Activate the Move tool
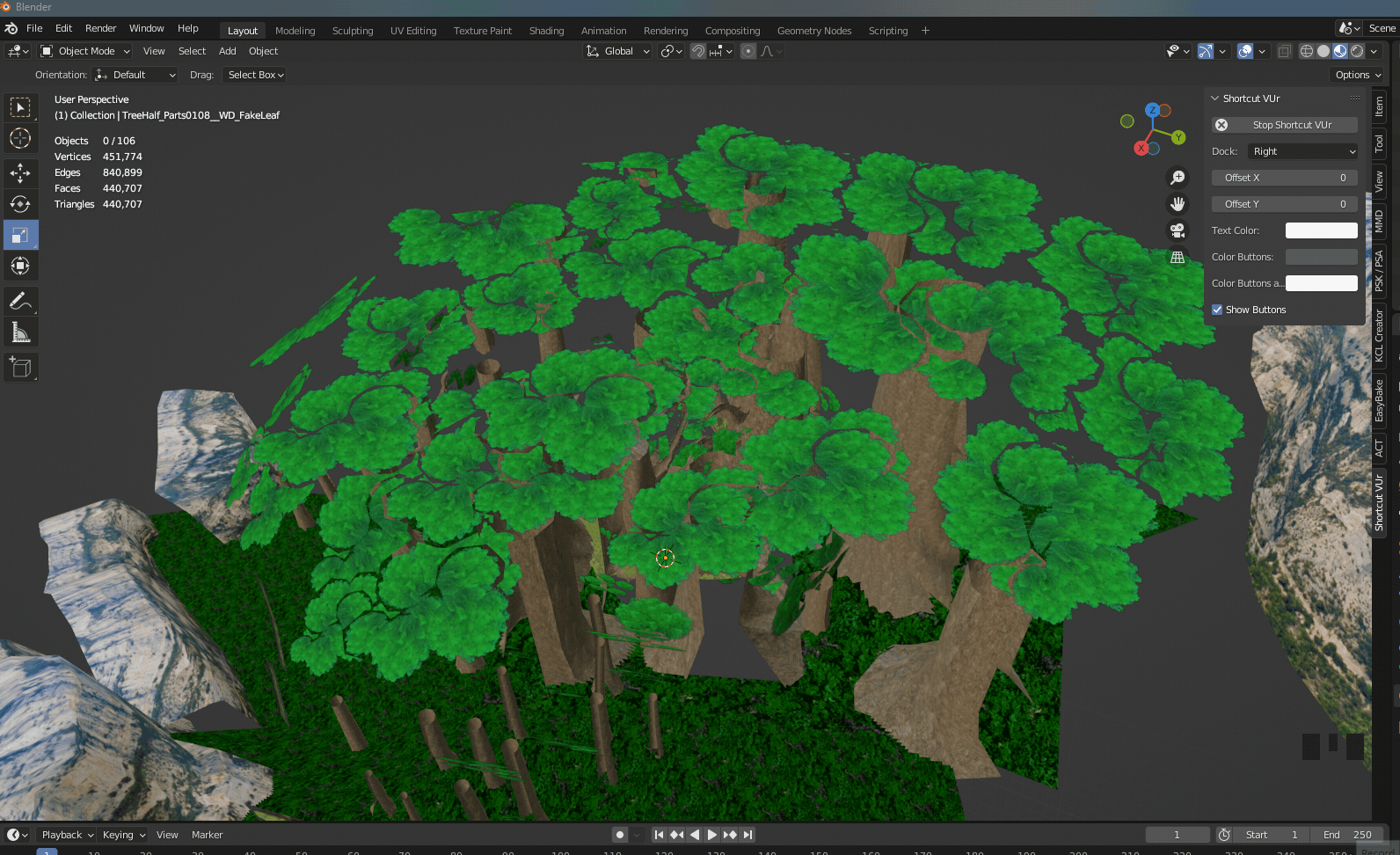Image resolution: width=1400 pixels, height=855 pixels. tap(19, 172)
